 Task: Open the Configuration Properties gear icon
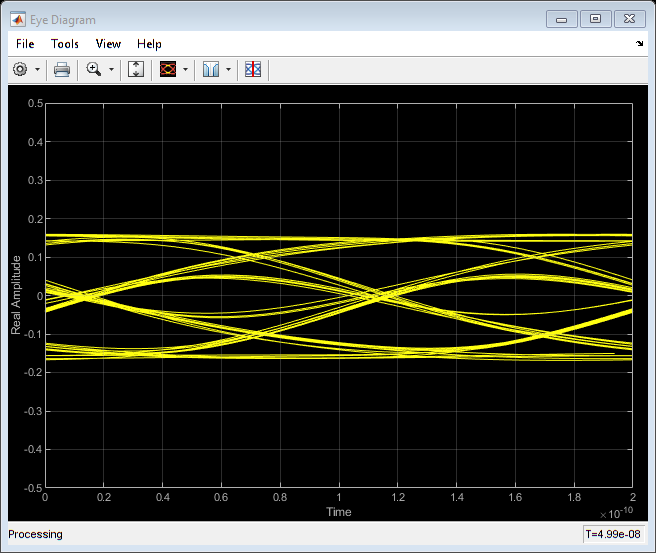(20, 69)
